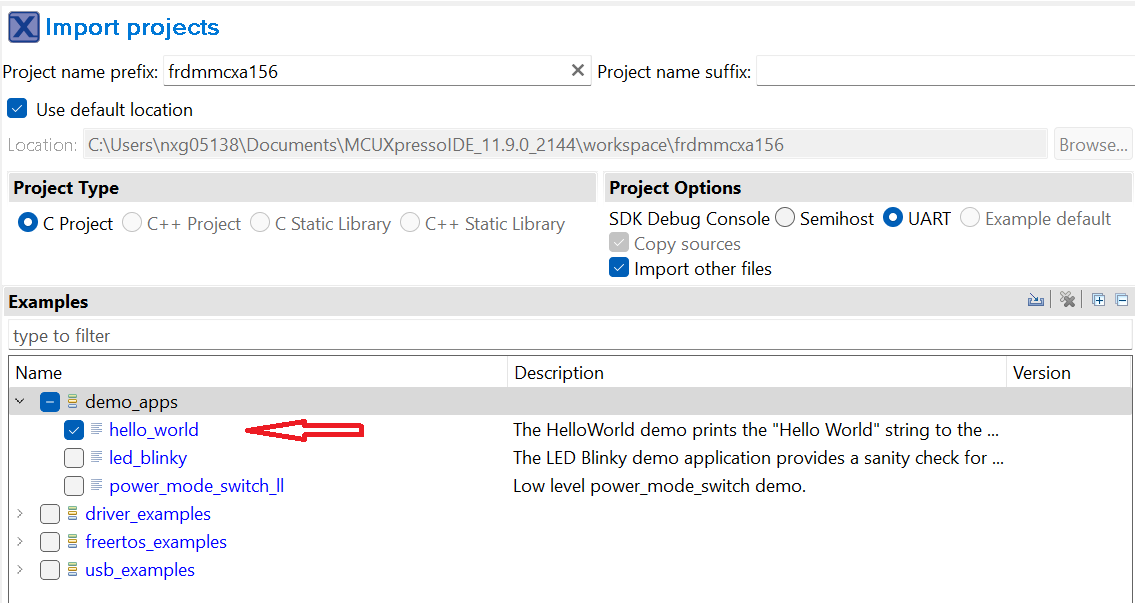Focus the type to filter box
Viewport: 1135px width, 603px height.
click(x=570, y=336)
